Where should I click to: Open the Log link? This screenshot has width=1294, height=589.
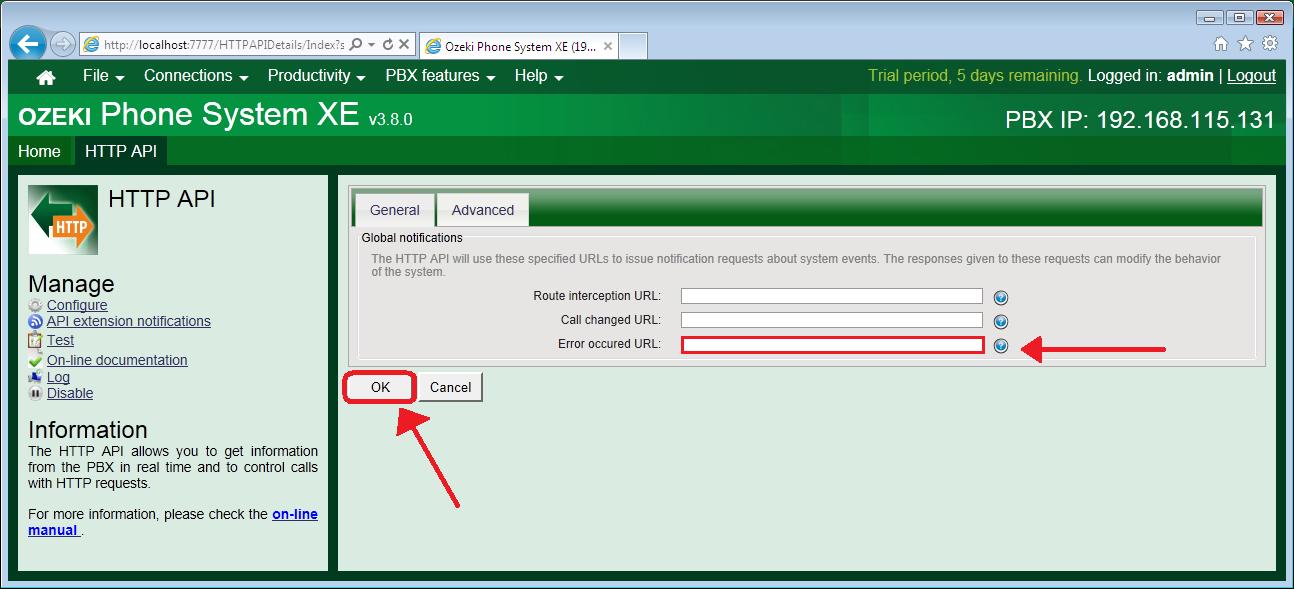point(58,377)
